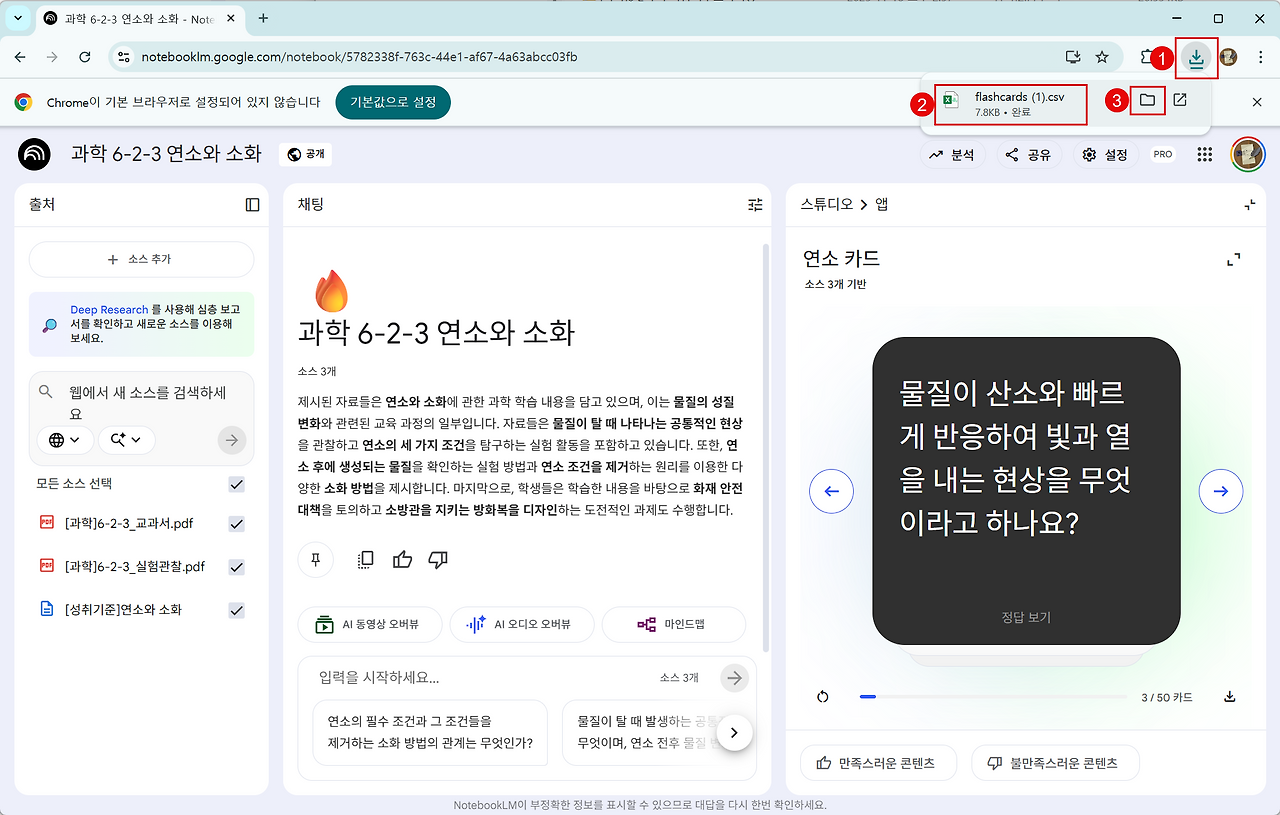This screenshot has height=815, width=1280.
Task: Go back to the previous page
Action: (20, 57)
